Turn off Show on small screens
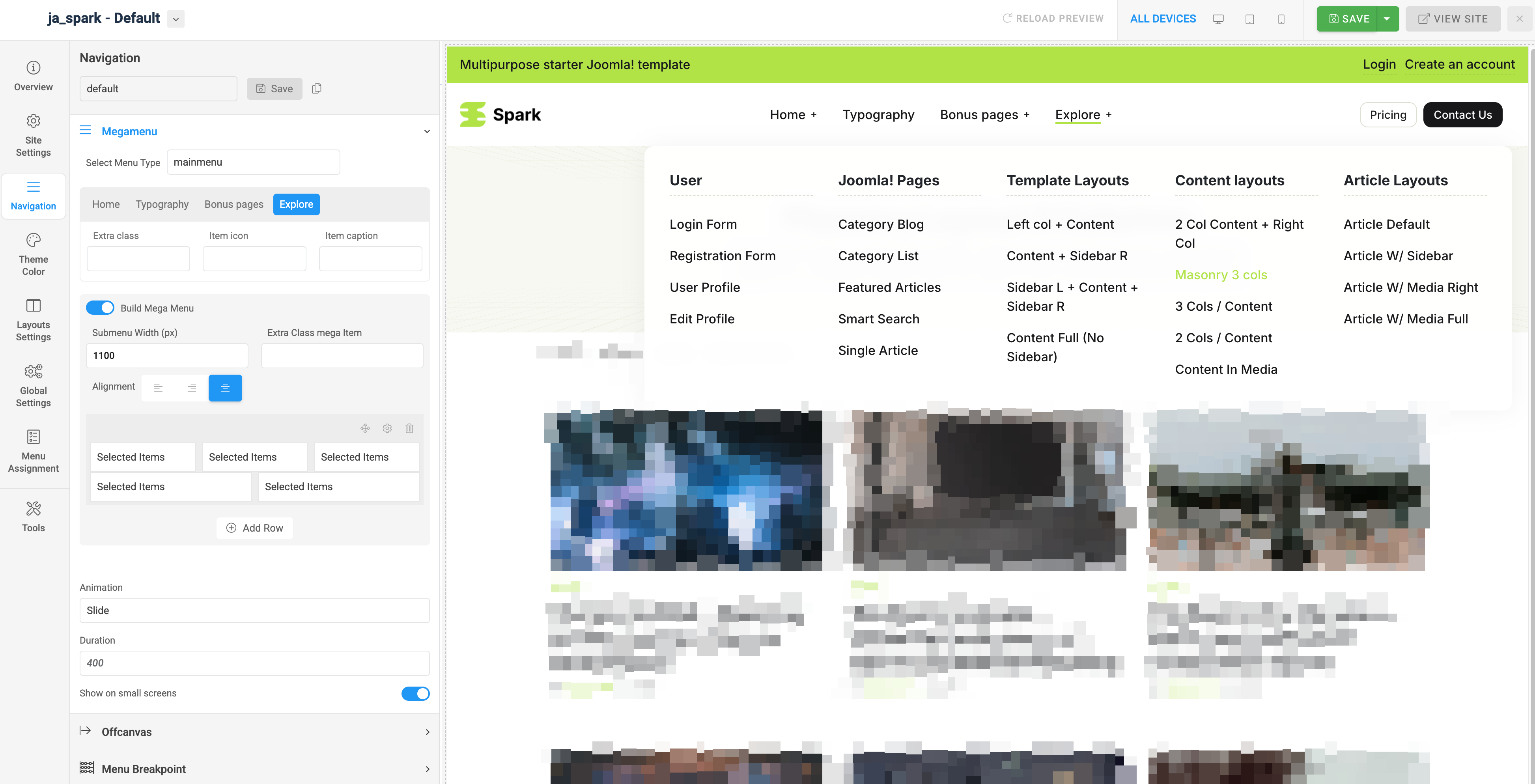 (415, 693)
